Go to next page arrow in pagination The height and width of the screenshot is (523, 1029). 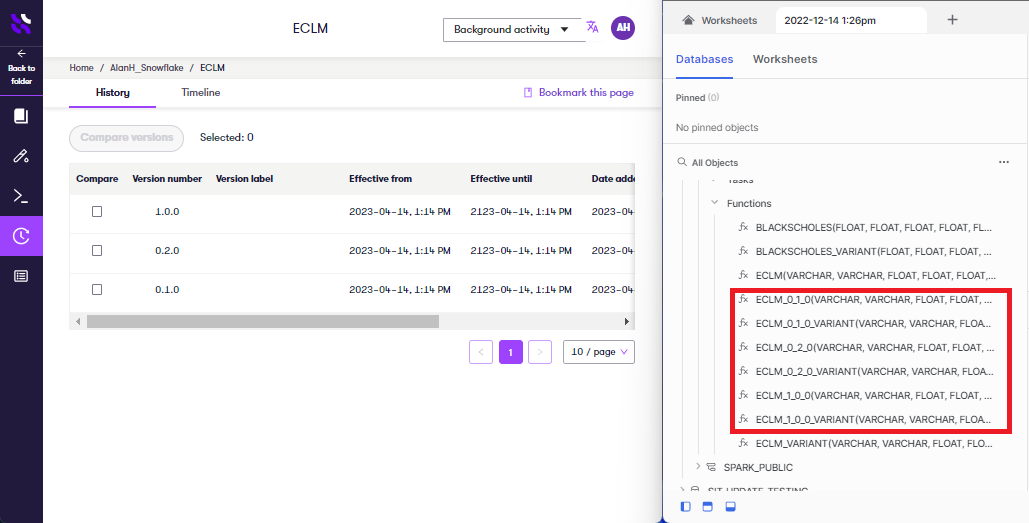click(539, 352)
